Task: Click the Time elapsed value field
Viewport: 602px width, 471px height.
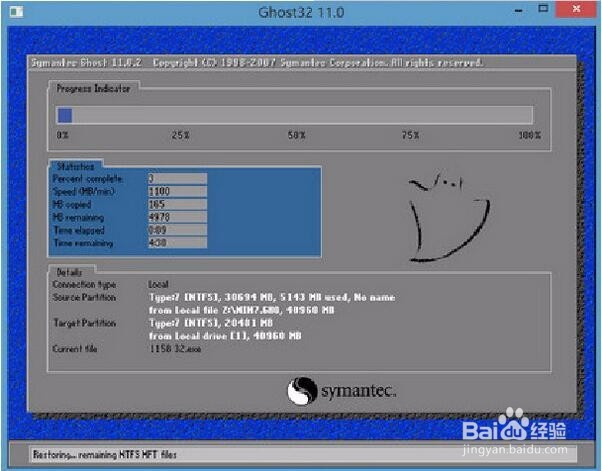Action: click(x=177, y=230)
